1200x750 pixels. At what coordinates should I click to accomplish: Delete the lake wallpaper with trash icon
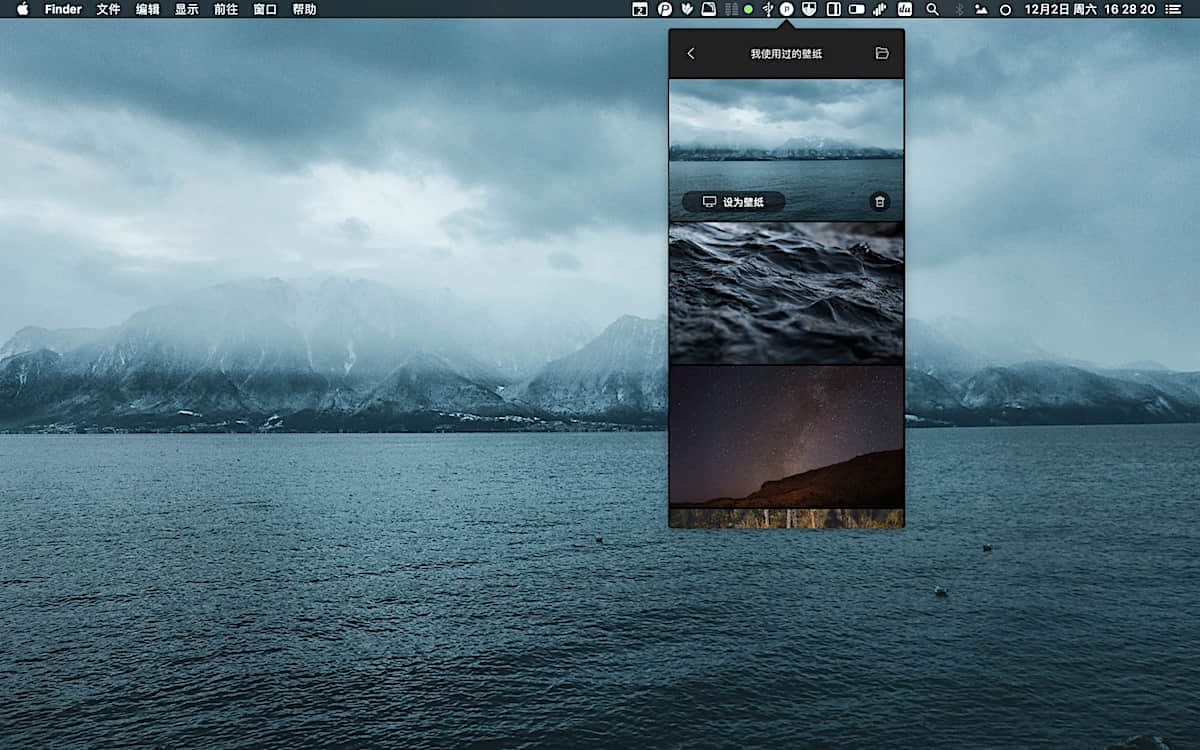click(880, 202)
